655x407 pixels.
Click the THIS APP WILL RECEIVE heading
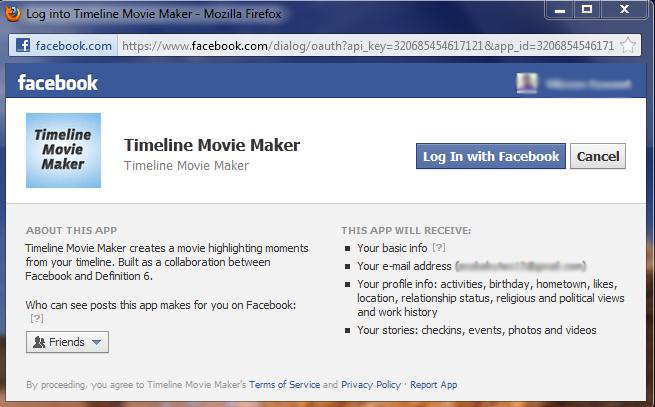tap(406, 231)
